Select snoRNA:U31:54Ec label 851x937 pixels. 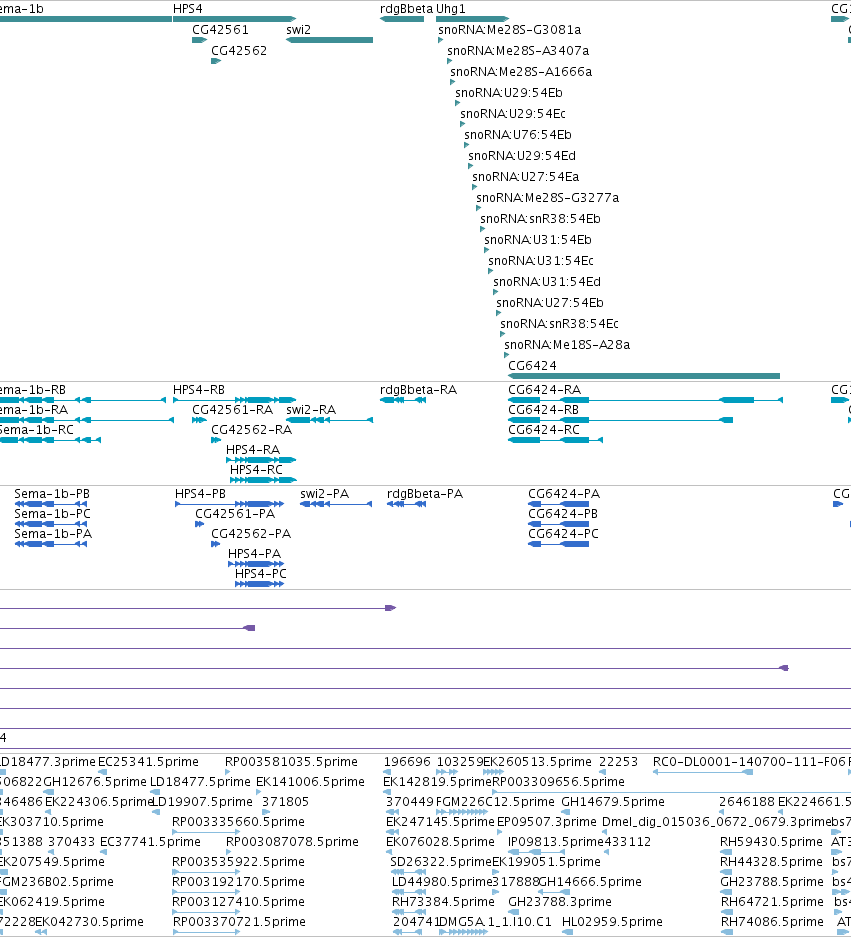[x=541, y=261]
